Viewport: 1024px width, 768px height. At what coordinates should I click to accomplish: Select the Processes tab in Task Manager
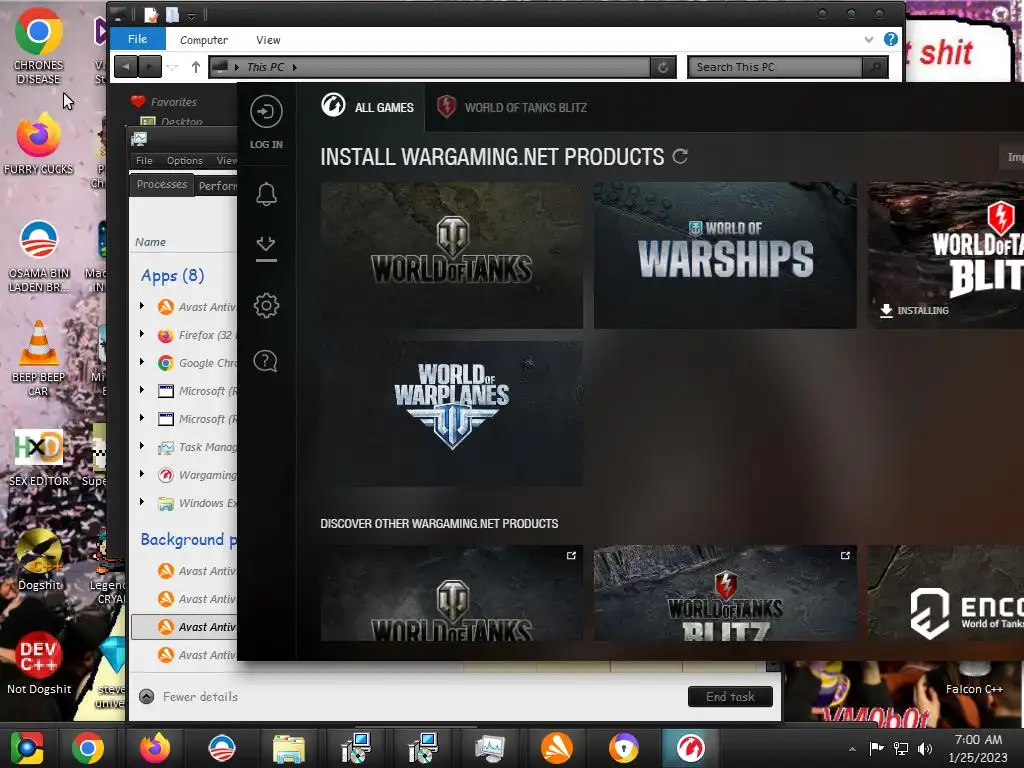[161, 184]
